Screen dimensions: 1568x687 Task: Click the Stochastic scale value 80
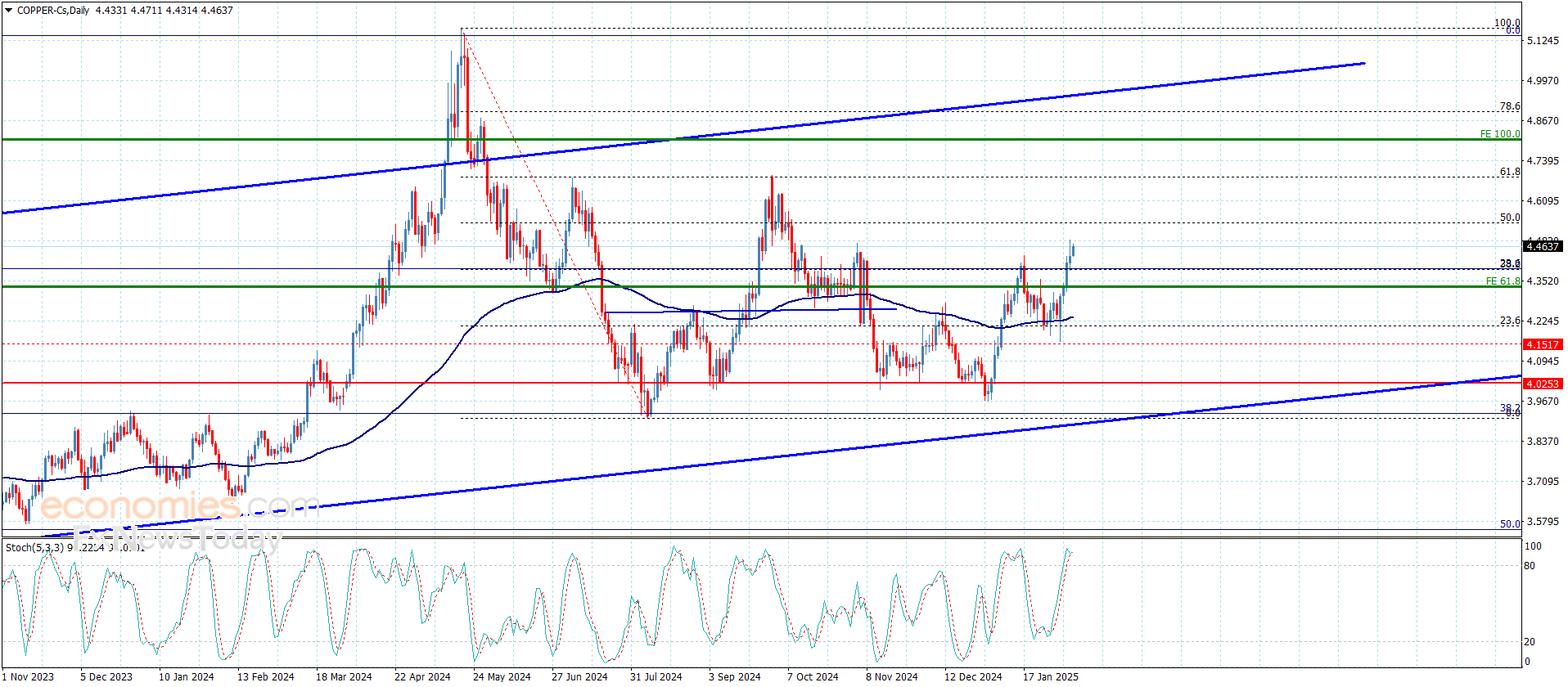[1530, 566]
